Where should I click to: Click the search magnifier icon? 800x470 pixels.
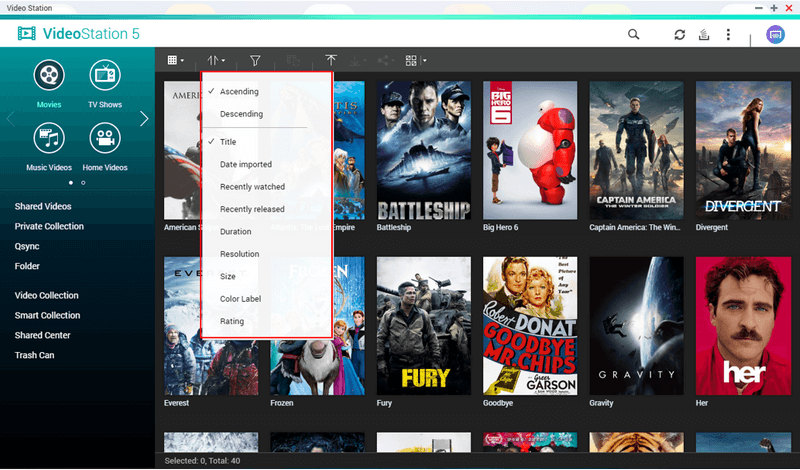coord(633,34)
